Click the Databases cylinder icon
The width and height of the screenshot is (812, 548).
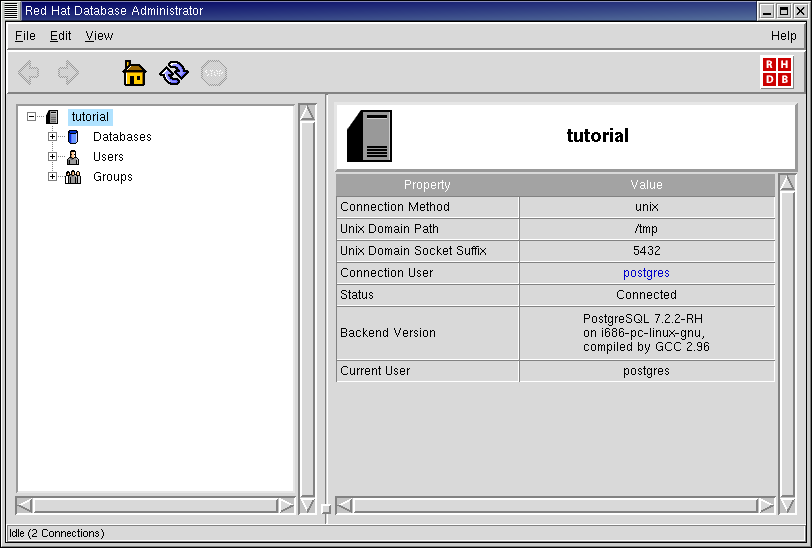point(73,137)
